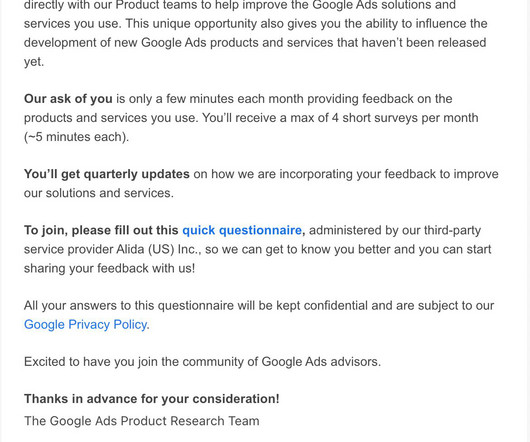Click the "To join, please fill out this" text
Viewport: 530px width, 442px height.
[x=101, y=230]
